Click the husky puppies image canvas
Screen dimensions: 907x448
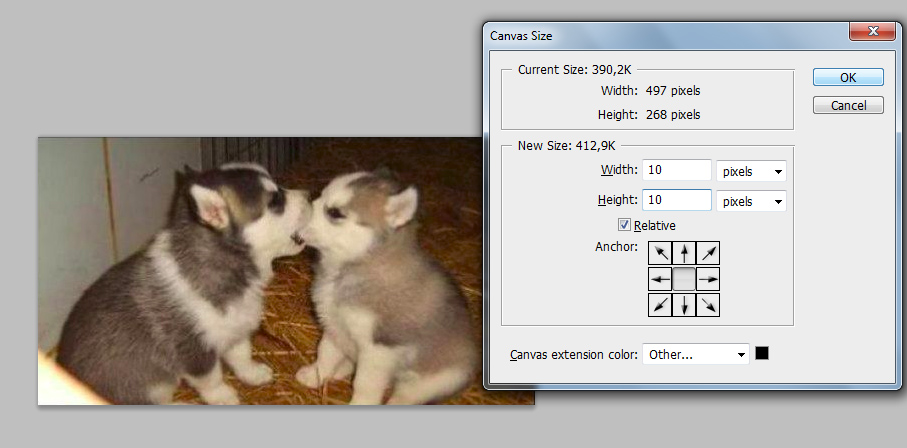click(x=260, y=271)
